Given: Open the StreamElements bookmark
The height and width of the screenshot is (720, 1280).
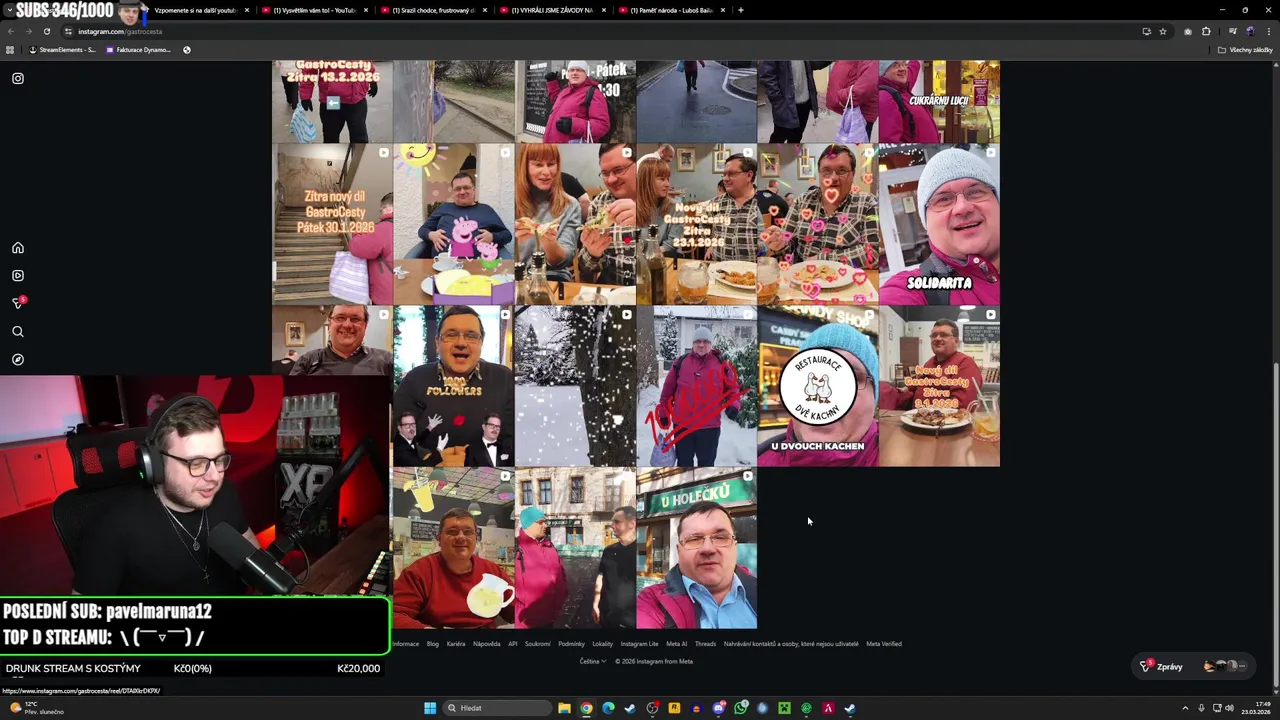Looking at the screenshot, I should pos(62,50).
